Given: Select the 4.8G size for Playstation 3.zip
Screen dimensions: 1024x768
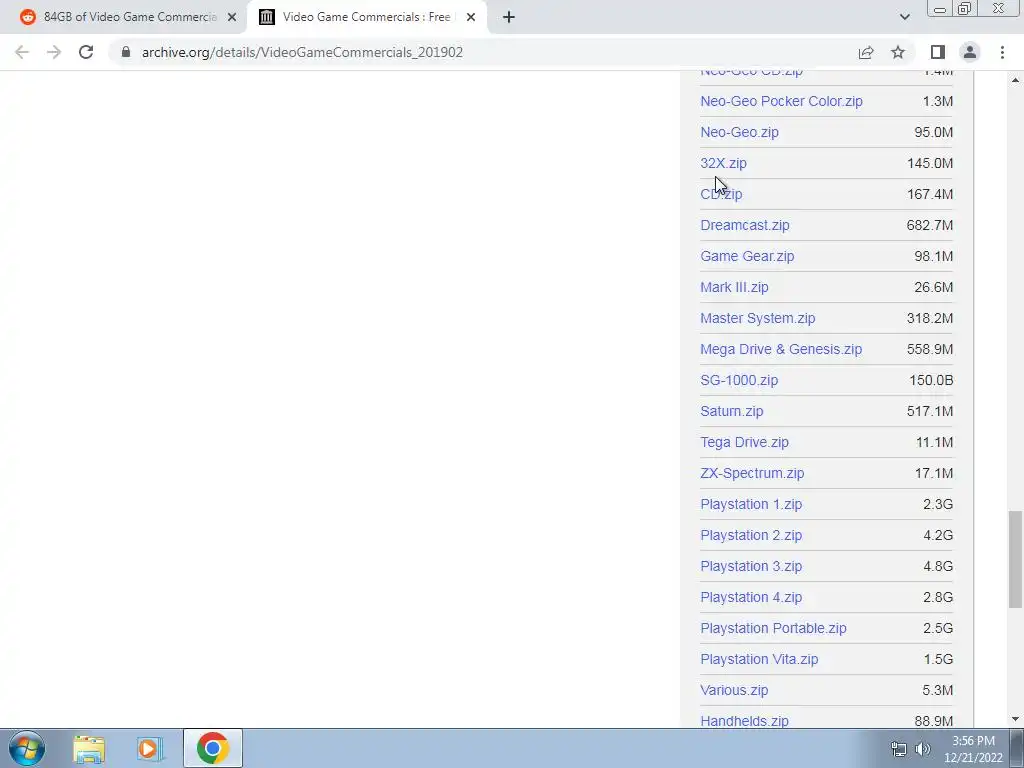Looking at the screenshot, I should click(938, 566).
